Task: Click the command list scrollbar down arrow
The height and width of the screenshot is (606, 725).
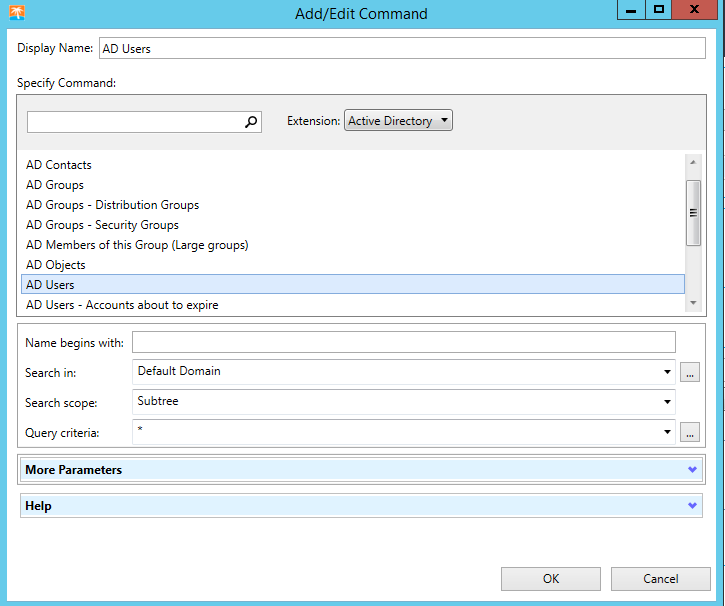Action: pyautogui.click(x=693, y=303)
